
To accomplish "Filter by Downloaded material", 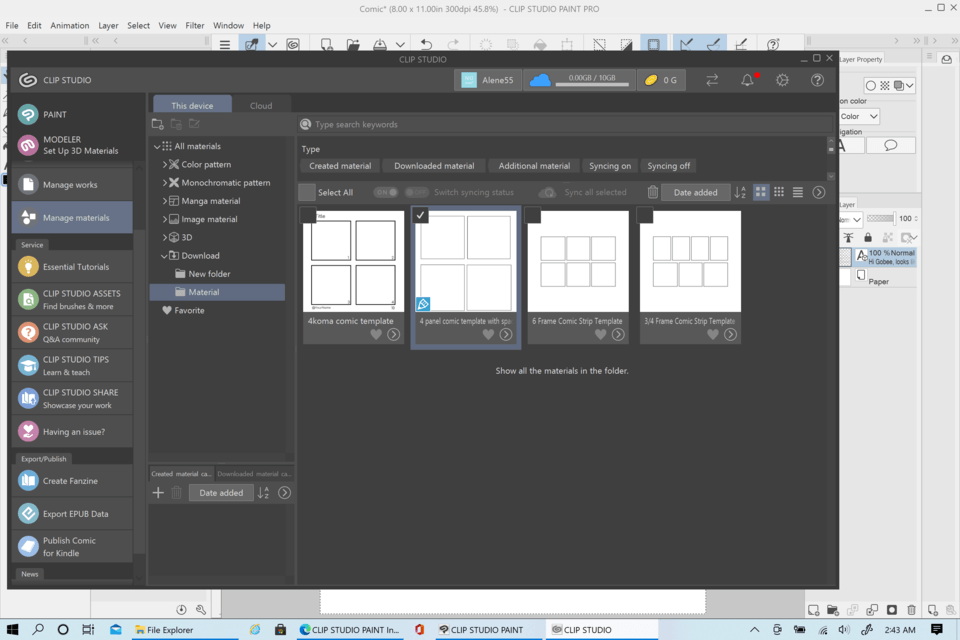I will (x=434, y=166).
